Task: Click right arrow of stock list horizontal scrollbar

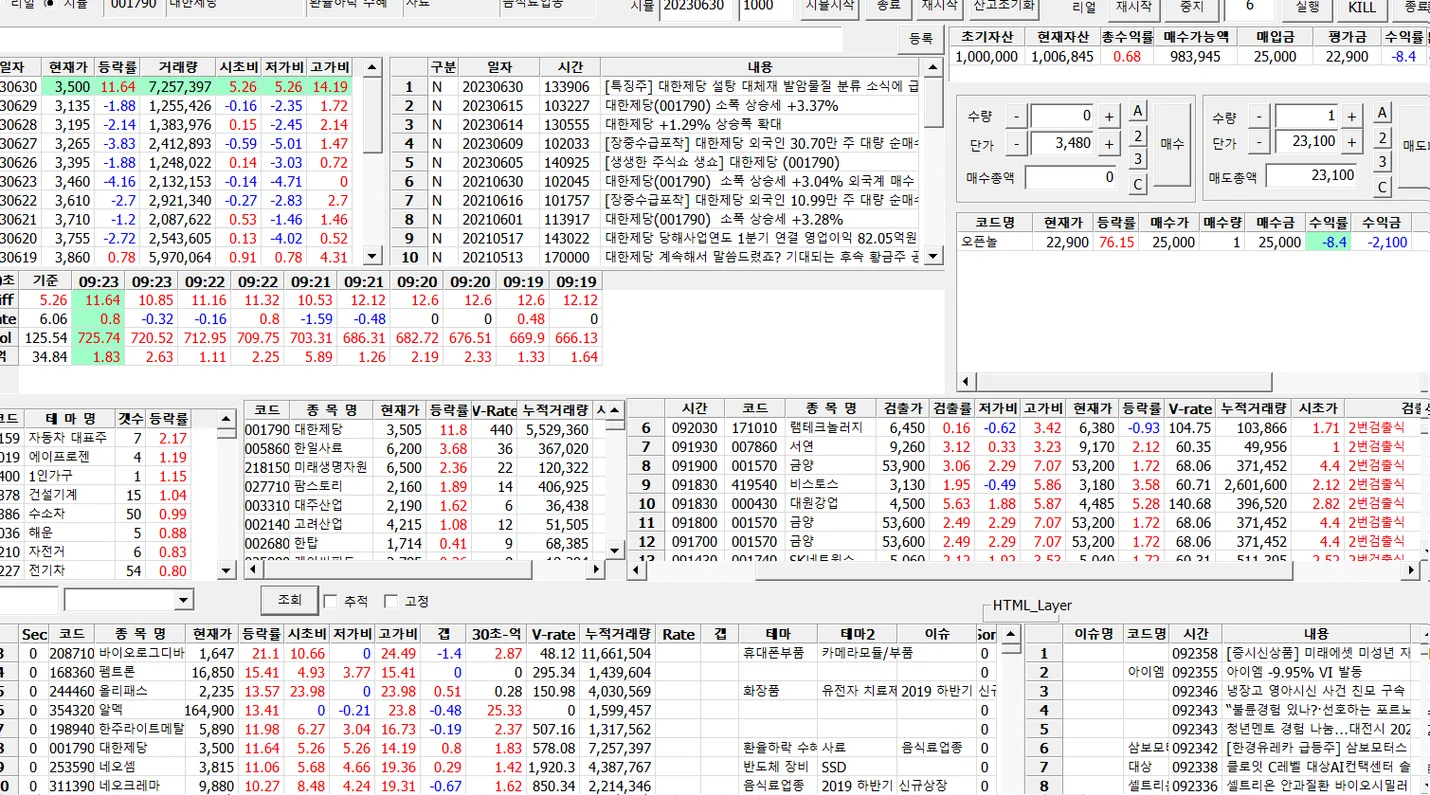Action: pyautogui.click(x=597, y=569)
